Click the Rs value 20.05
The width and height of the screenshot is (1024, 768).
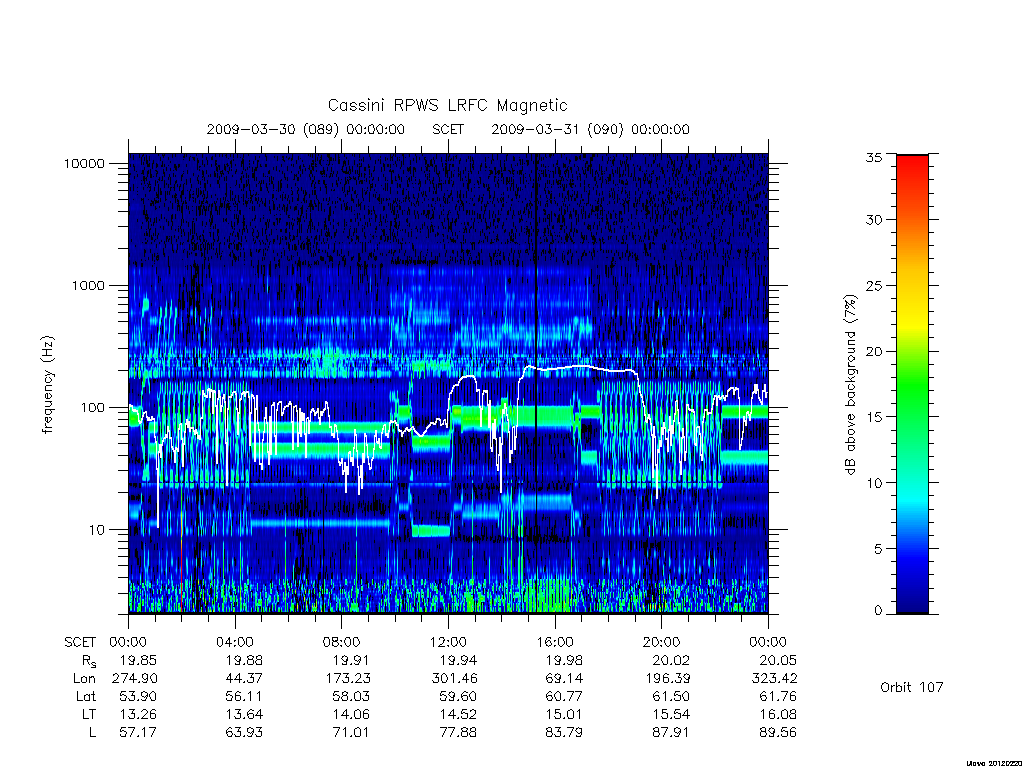tap(778, 660)
